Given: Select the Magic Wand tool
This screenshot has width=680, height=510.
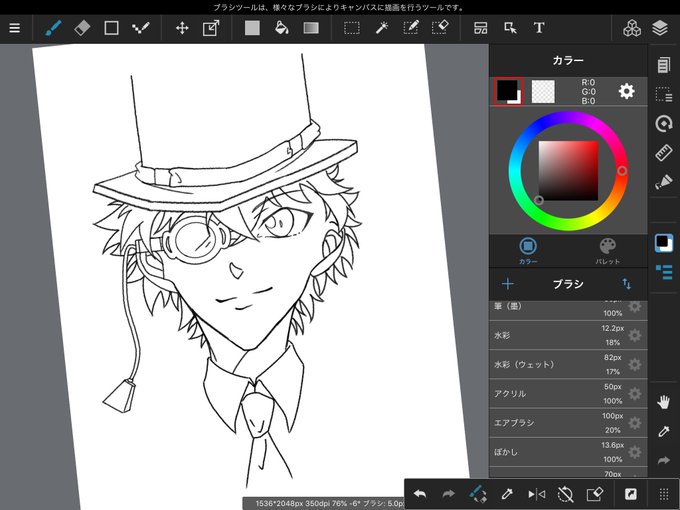Looking at the screenshot, I should [x=381, y=28].
